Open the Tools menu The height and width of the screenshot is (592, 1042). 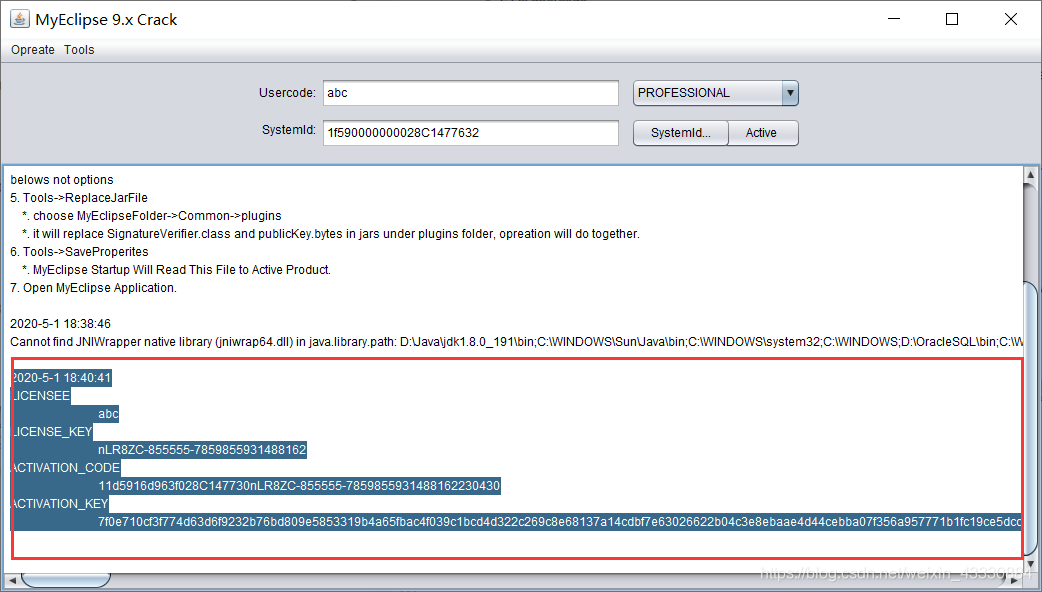[x=79, y=50]
